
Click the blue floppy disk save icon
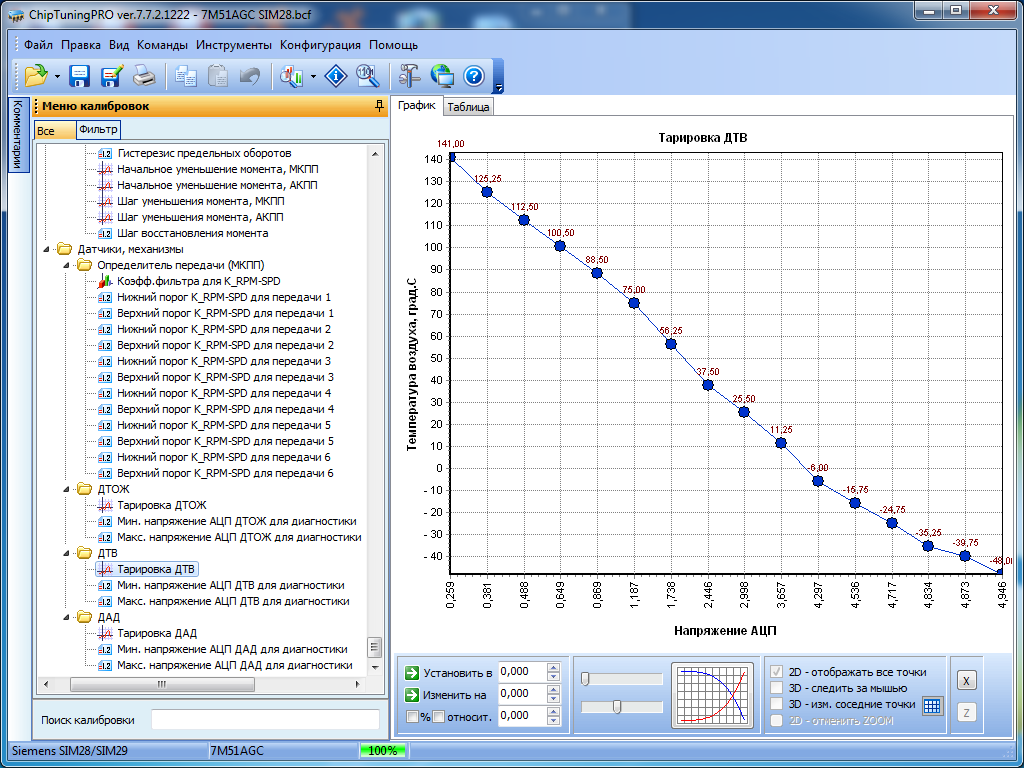(80, 75)
